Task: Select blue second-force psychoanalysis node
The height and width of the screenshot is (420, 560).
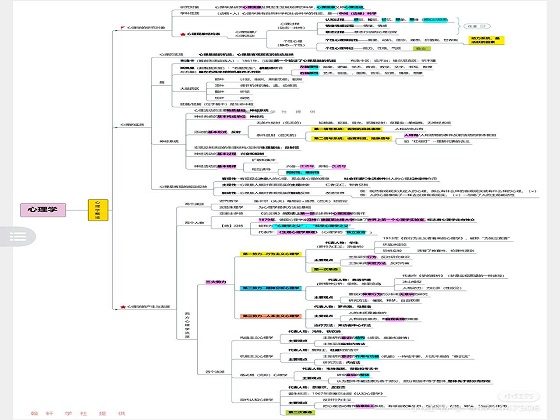Action: coord(271,288)
